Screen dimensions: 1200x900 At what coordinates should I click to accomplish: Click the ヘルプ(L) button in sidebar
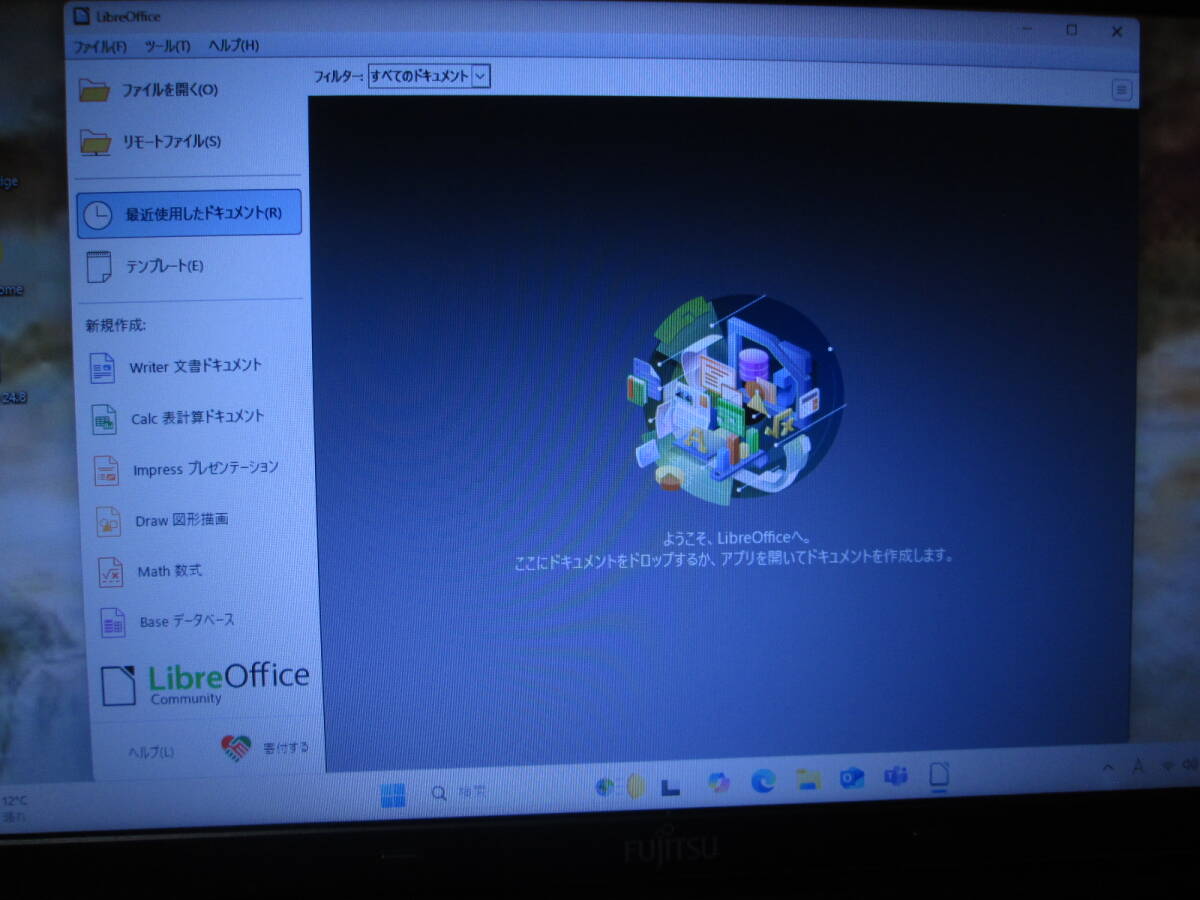tap(151, 752)
